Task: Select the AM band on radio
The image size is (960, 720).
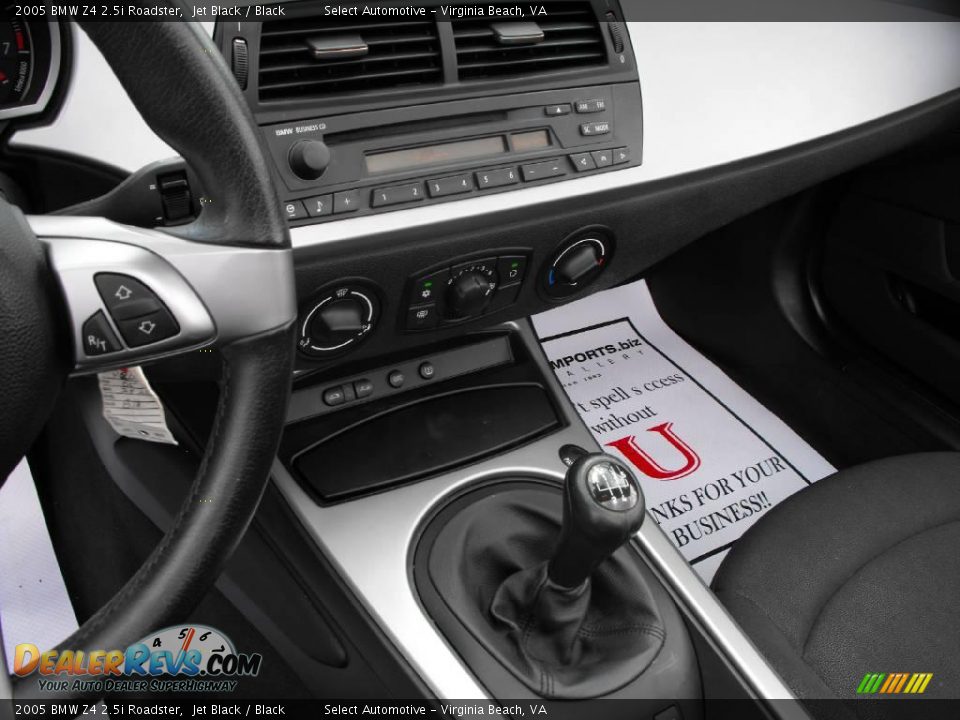Action: coord(583,107)
